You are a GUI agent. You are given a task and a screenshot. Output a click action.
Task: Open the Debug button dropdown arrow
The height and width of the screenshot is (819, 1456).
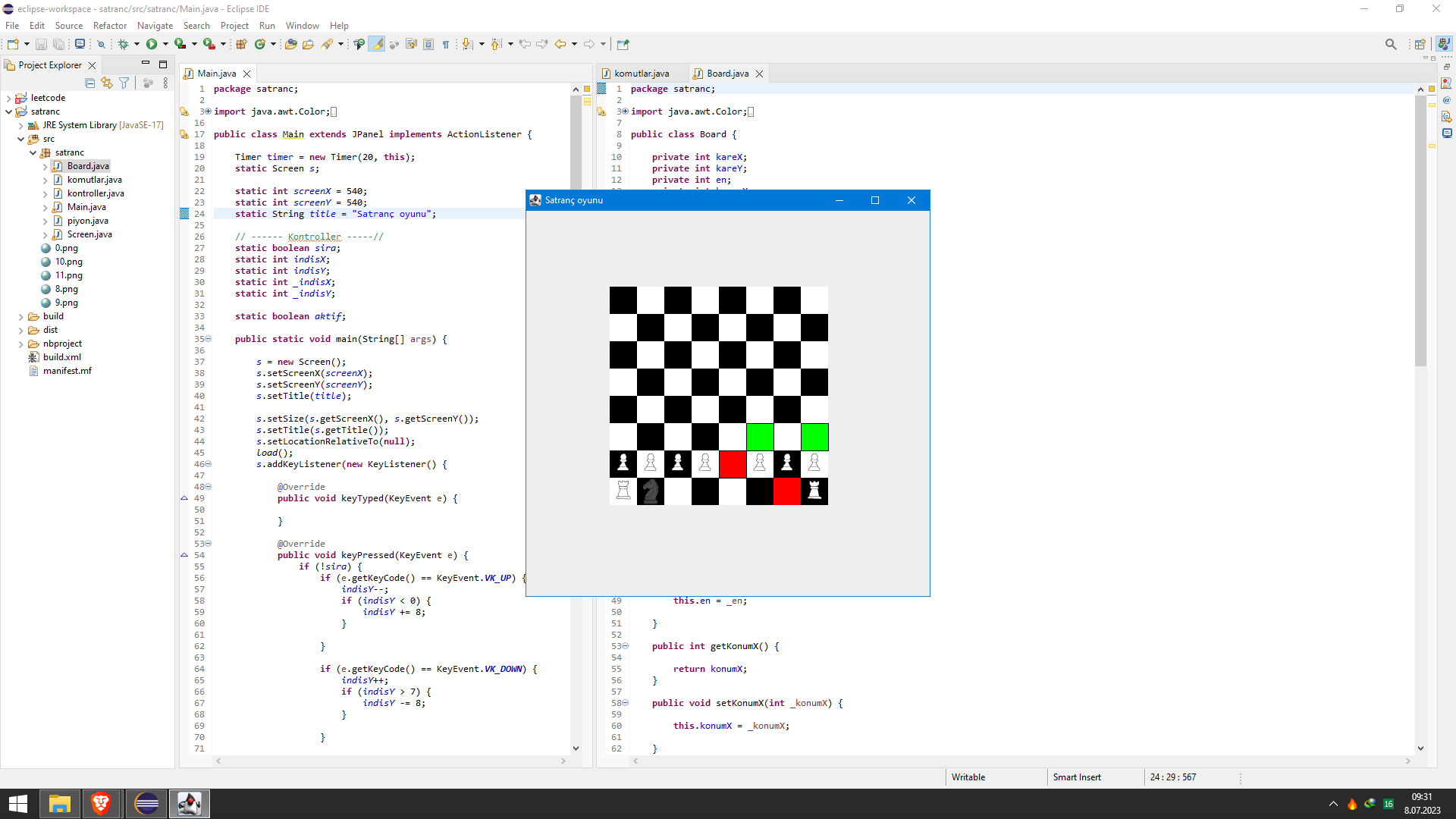[x=136, y=44]
